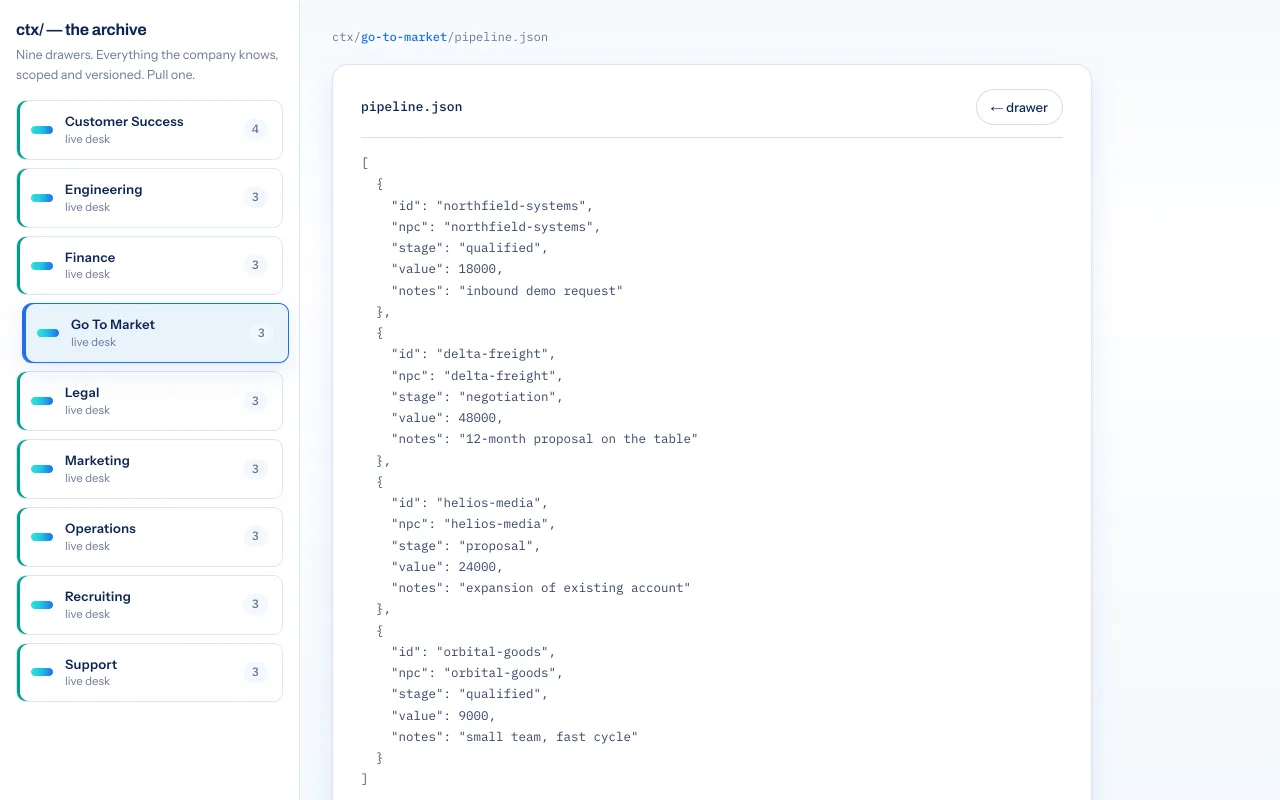The image size is (1280, 800).
Task: Click the "ctx/ — the archive" sidebar title
Action: click(81, 30)
